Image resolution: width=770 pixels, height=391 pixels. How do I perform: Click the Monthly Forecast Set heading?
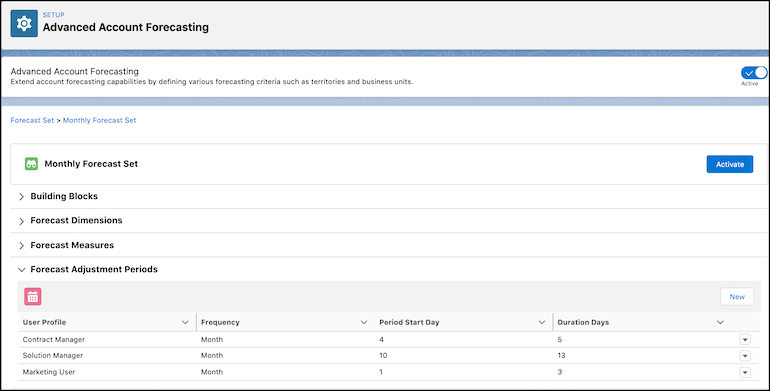click(91, 164)
